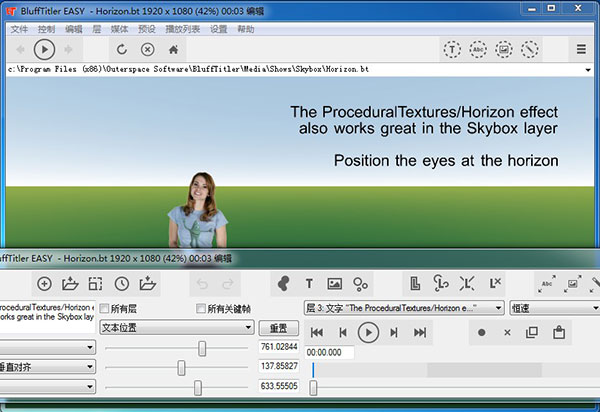Click the copy keyframe icon

533,332
